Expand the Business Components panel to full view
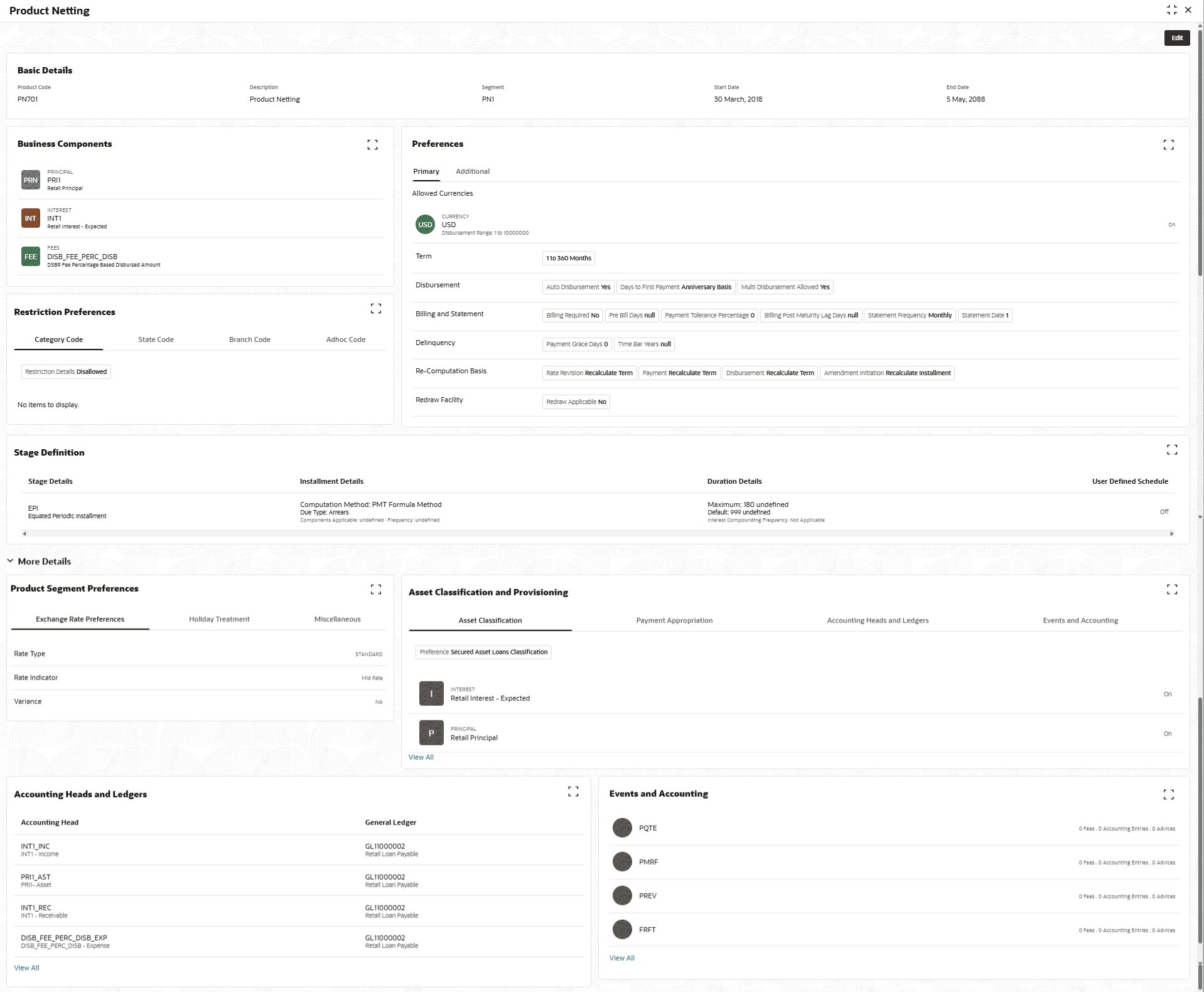The image size is (1204, 992). coord(372,145)
